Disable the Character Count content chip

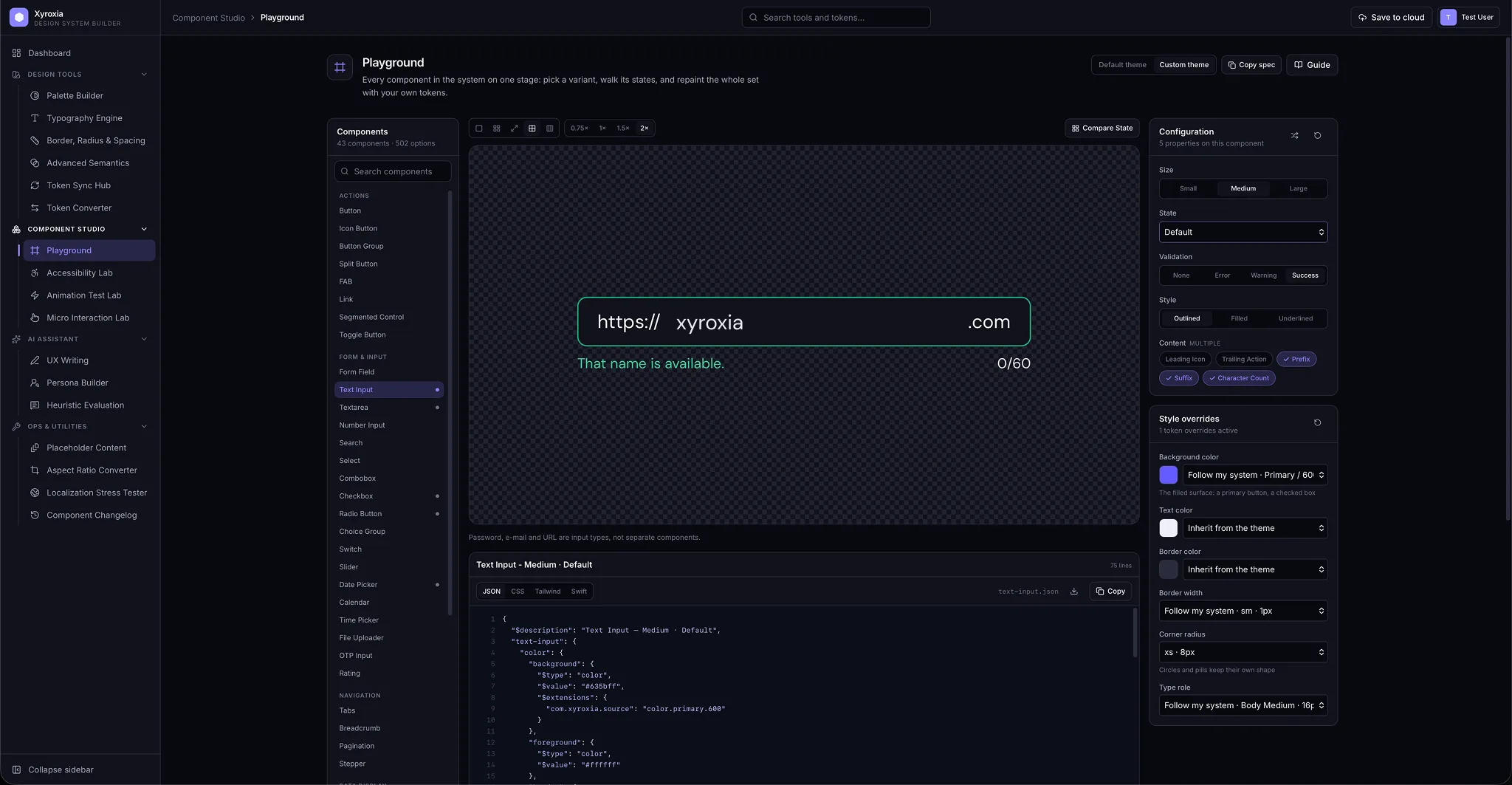tap(1239, 378)
